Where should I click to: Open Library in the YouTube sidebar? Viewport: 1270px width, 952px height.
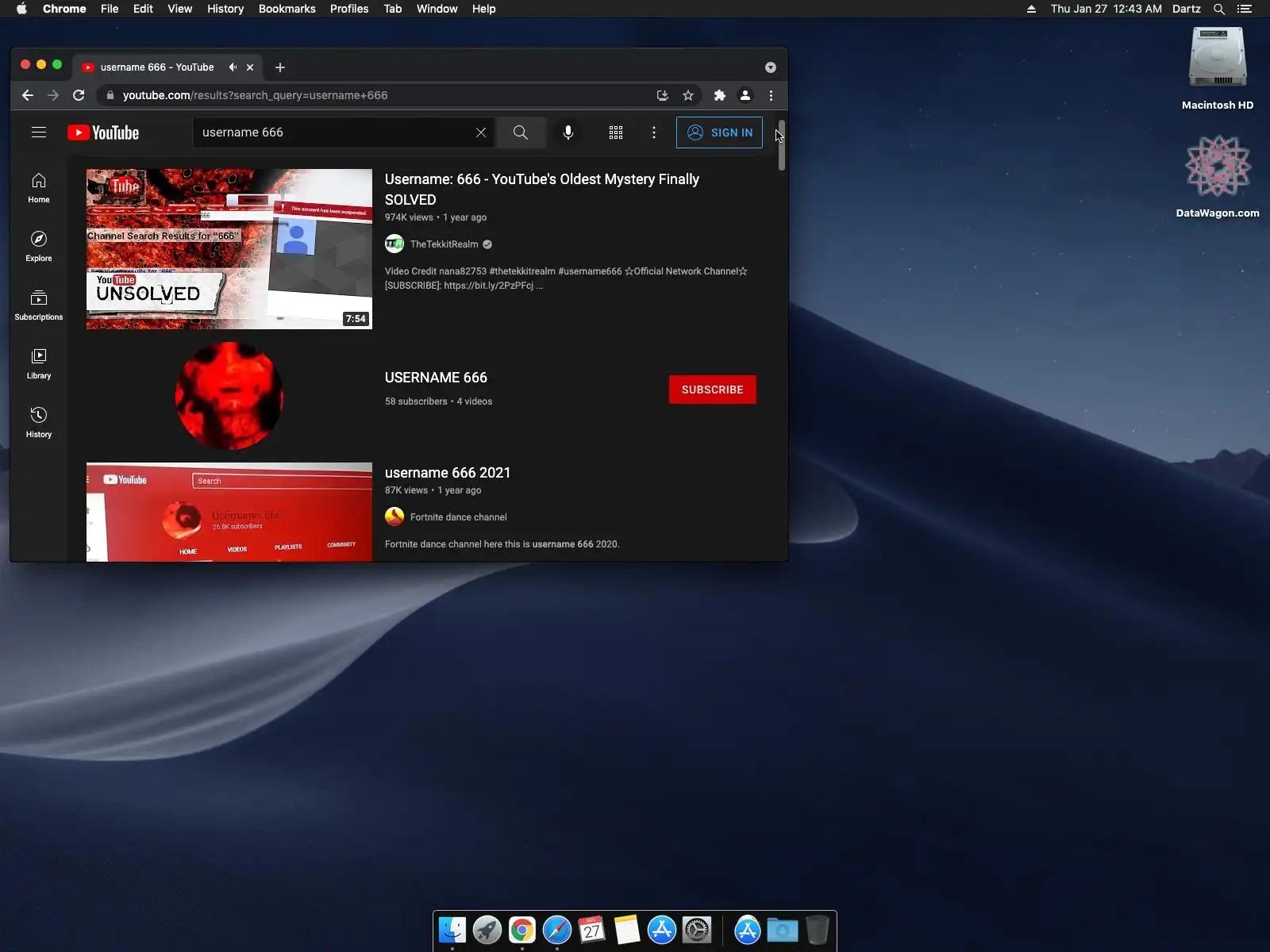[x=39, y=364]
